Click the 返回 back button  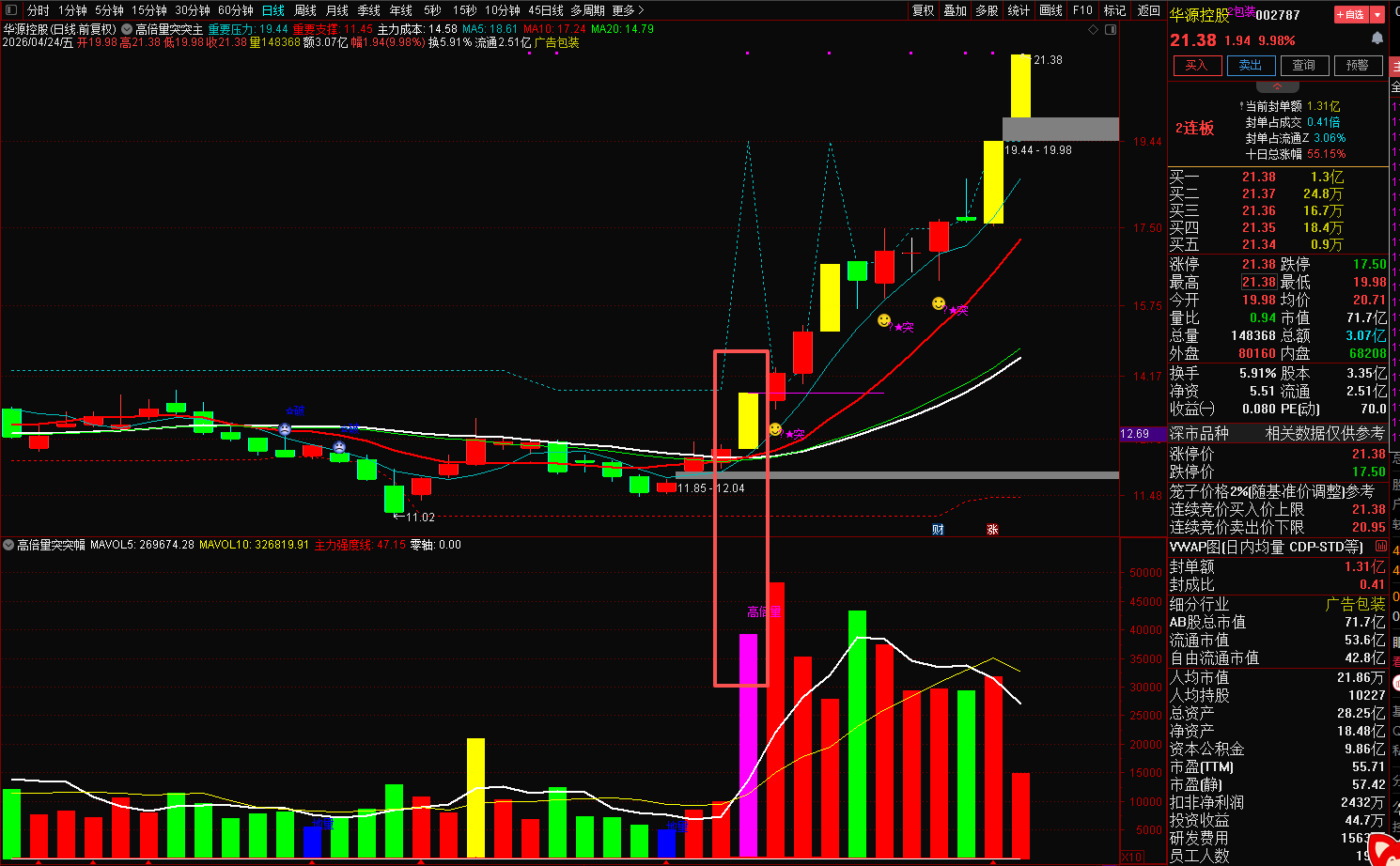click(x=1148, y=10)
